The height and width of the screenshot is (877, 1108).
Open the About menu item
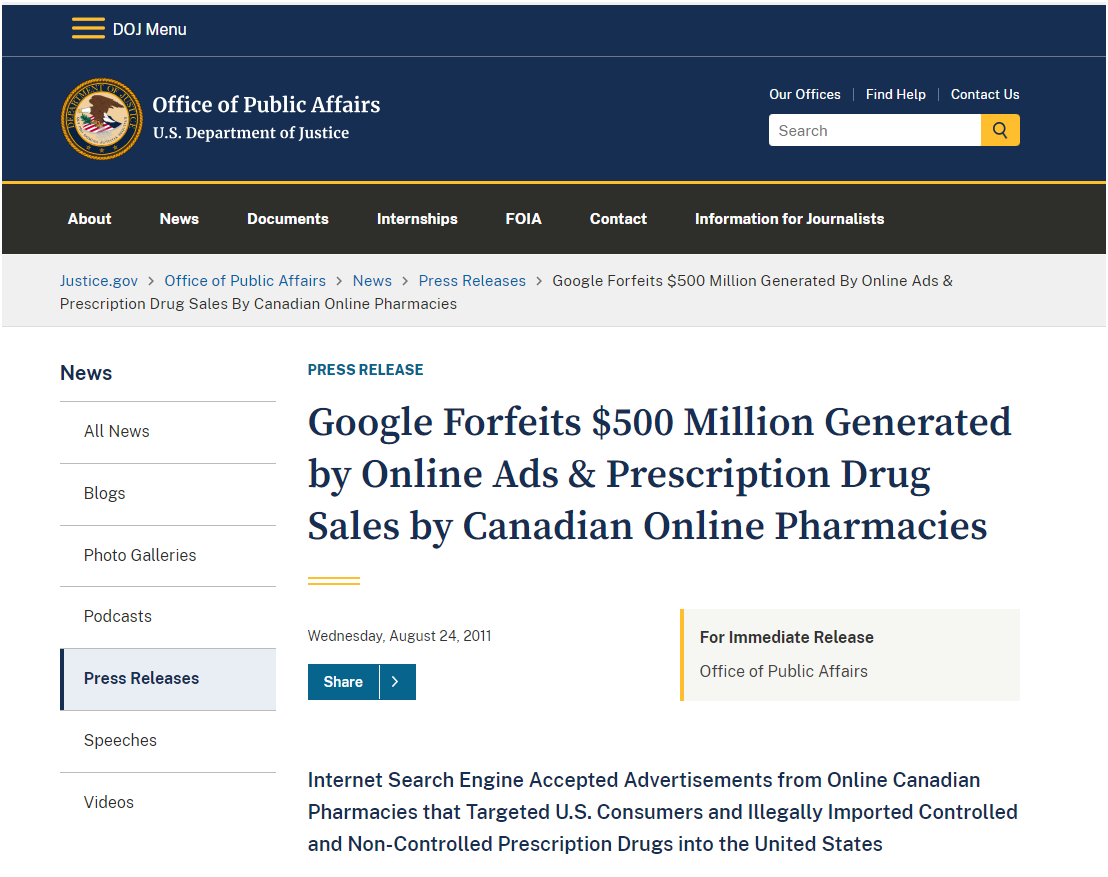point(90,219)
